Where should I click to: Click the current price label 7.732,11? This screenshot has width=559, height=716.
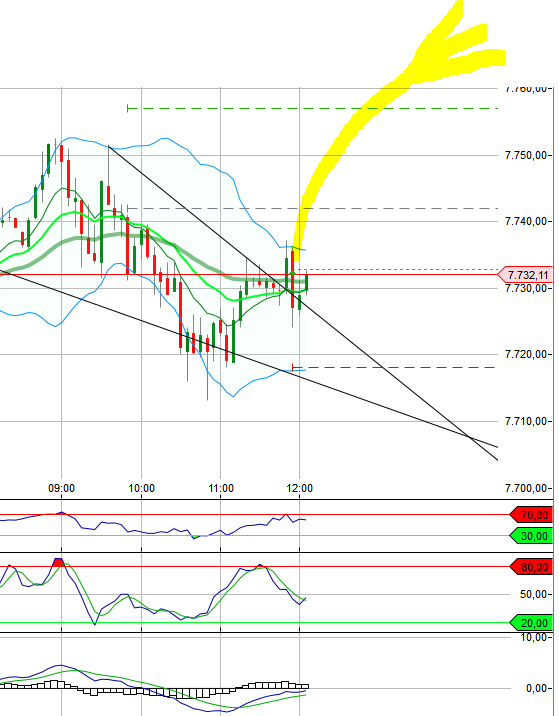[525, 275]
